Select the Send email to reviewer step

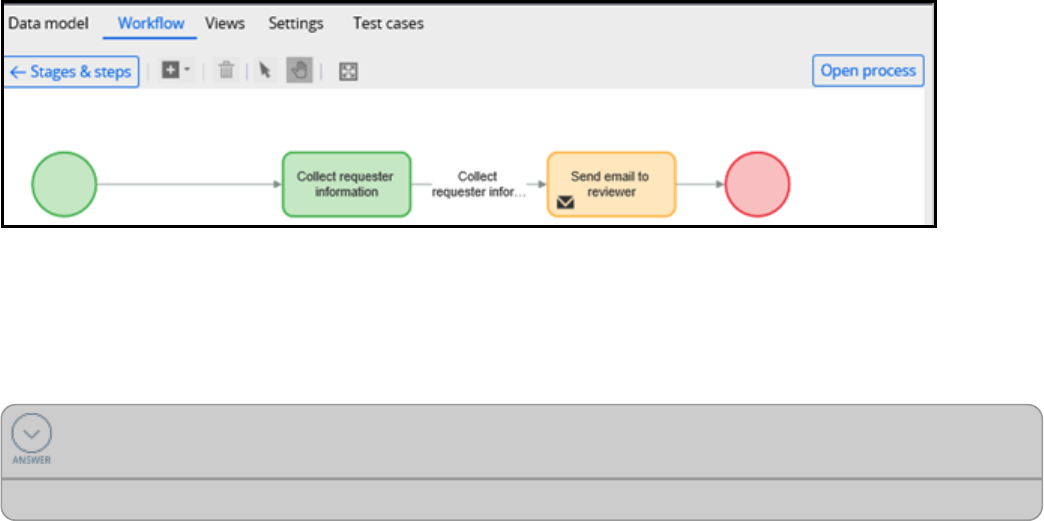[x=611, y=183]
